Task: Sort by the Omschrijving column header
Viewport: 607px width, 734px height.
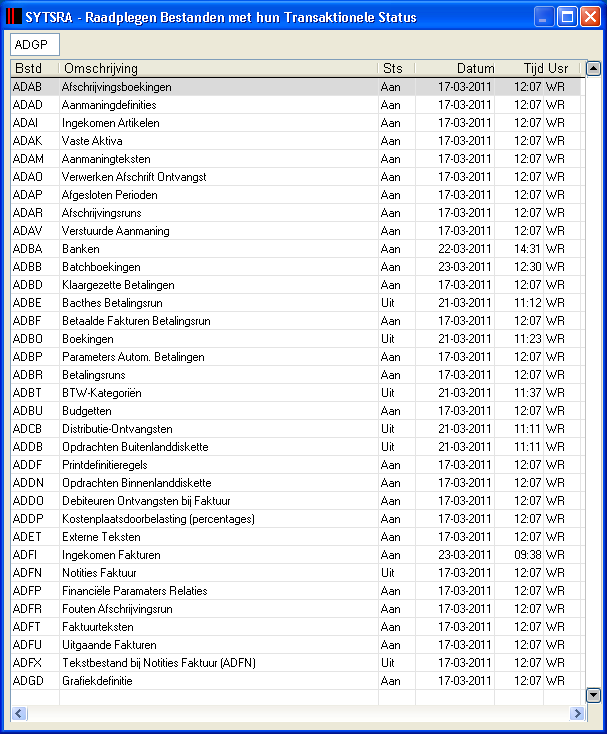Action: (218, 68)
